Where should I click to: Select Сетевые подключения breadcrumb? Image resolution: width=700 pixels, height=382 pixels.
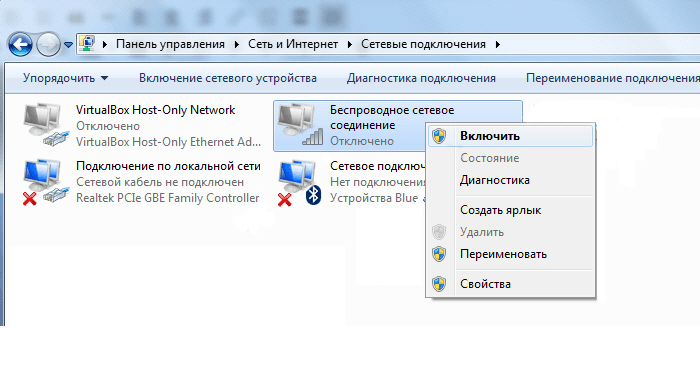(423, 44)
